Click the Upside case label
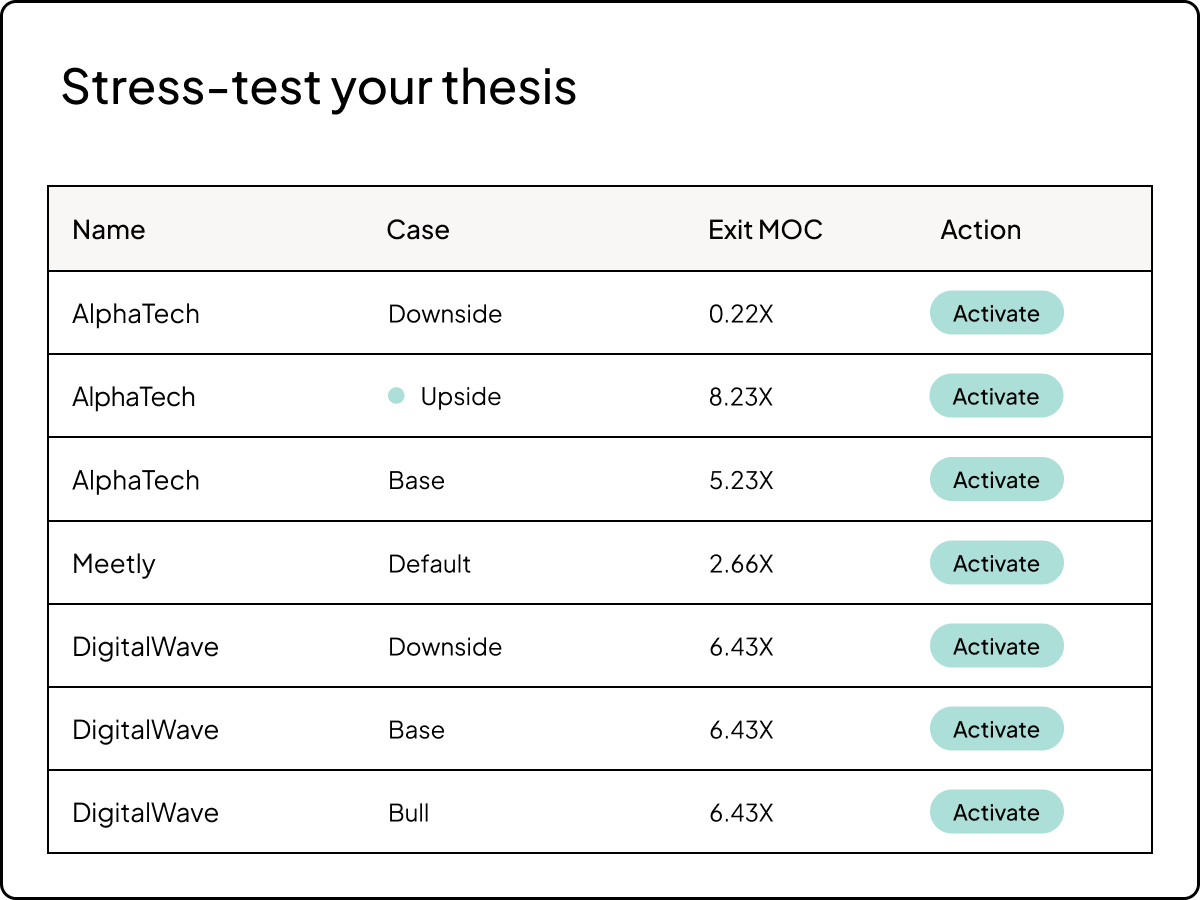Screen dimensions: 1200x900 460,397
